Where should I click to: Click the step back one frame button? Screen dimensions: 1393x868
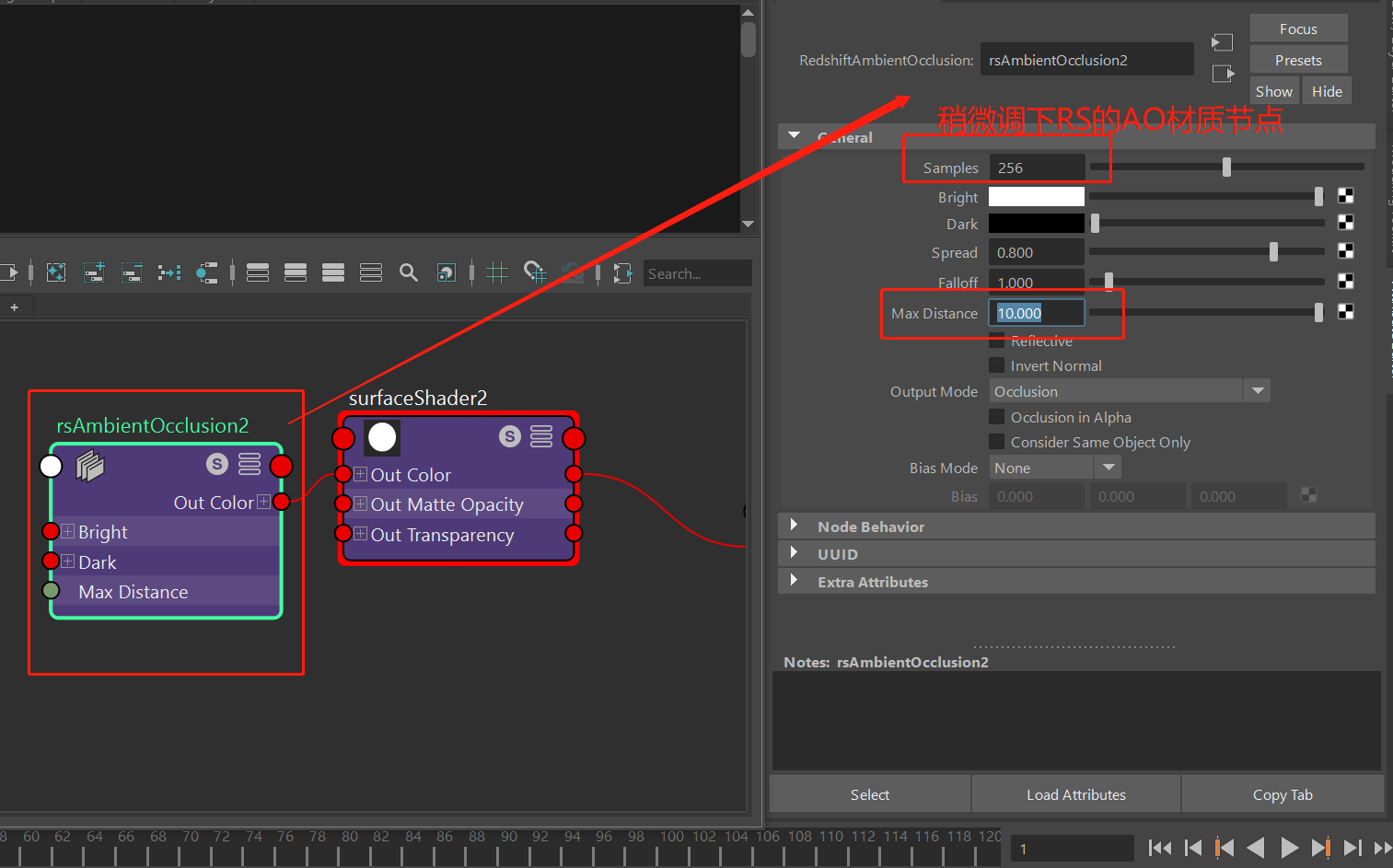point(1193,848)
